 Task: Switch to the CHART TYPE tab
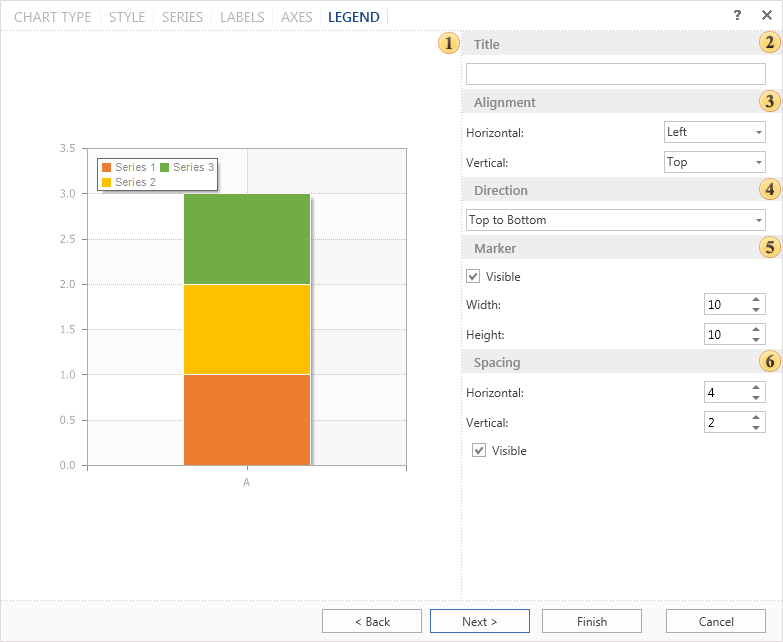tap(52, 17)
